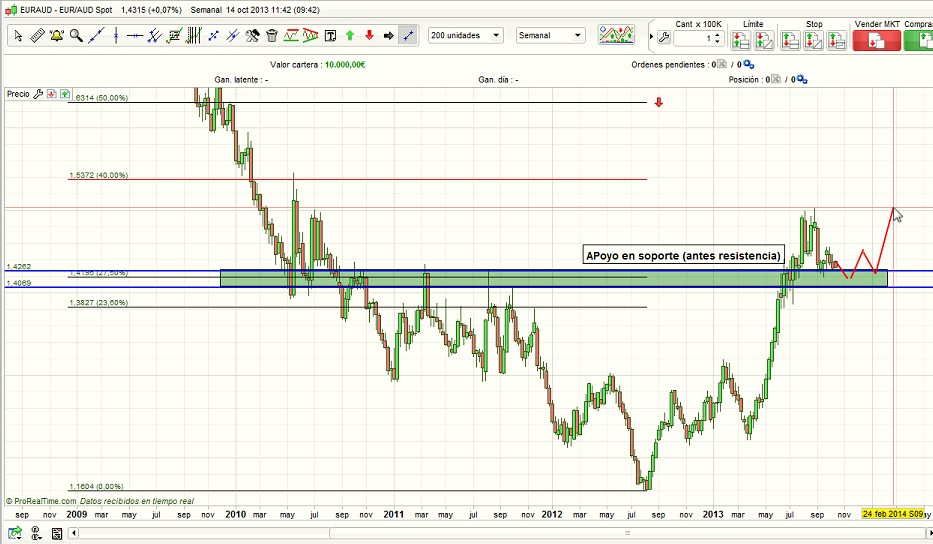Open the Ordenes pendientes gears settings
The image size is (933, 544).
749,64
